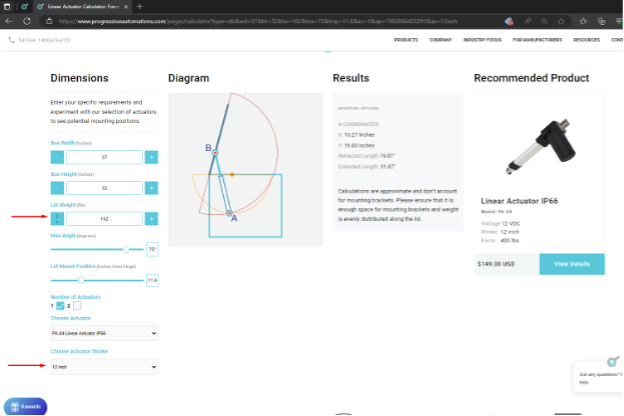
Task: Open the Rewards button
Action: coord(25,406)
